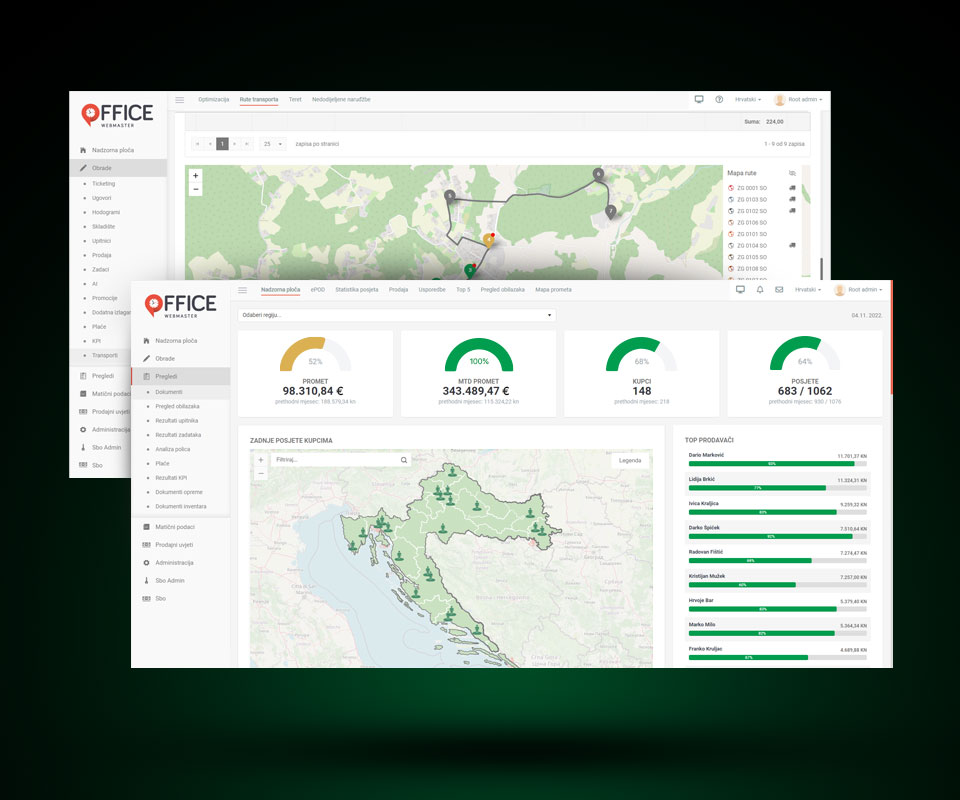Image resolution: width=960 pixels, height=800 pixels.
Task: Zoom in on the route map
Action: pos(195,175)
